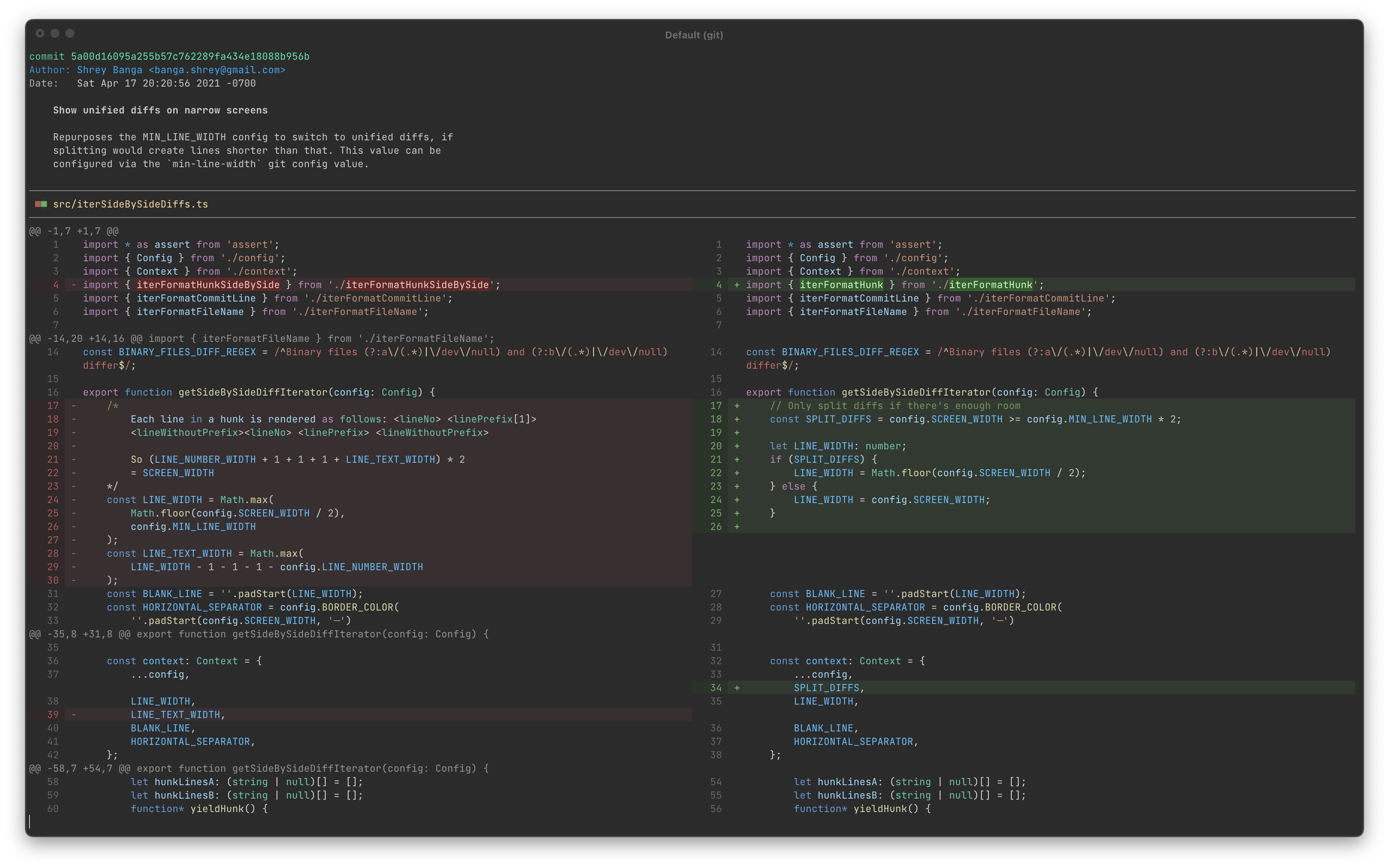The image size is (1389, 868).
Task: Click the author email banga.shrey@gmail.com
Action: (x=217, y=70)
